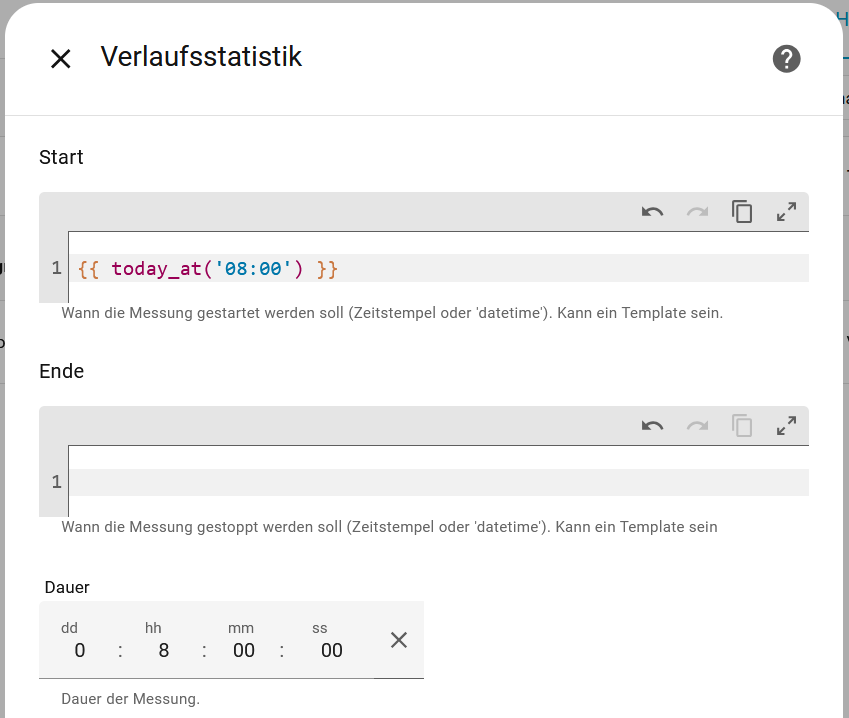Copy the Ende template content

[742, 426]
